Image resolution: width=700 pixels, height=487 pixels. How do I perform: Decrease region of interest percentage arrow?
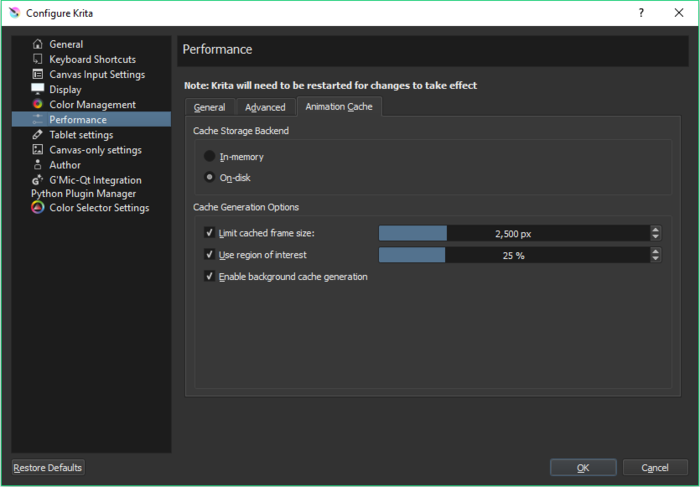(x=655, y=259)
